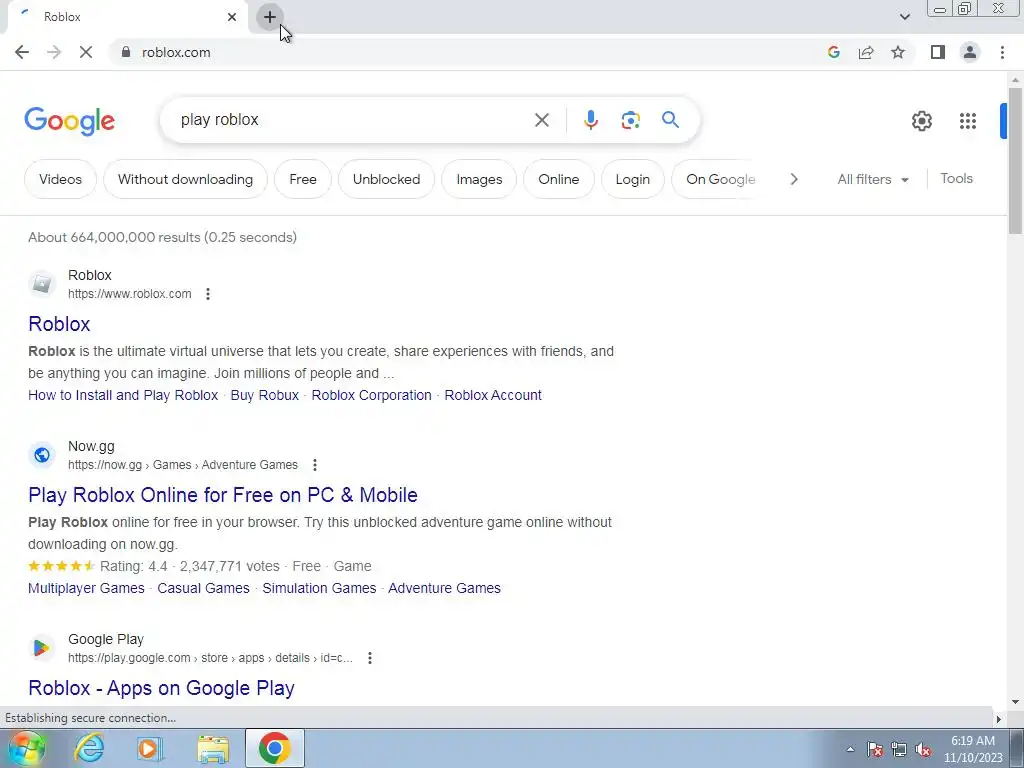
Task: Click the Google Play favicon
Action: (x=42, y=648)
